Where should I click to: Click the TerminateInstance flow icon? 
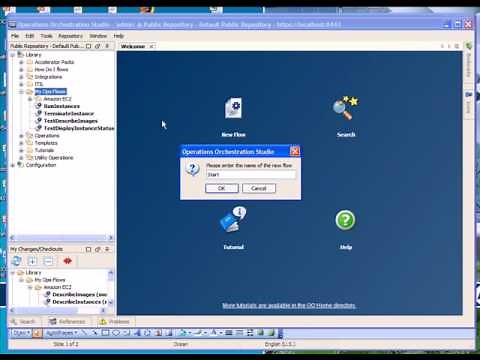[x=39, y=113]
